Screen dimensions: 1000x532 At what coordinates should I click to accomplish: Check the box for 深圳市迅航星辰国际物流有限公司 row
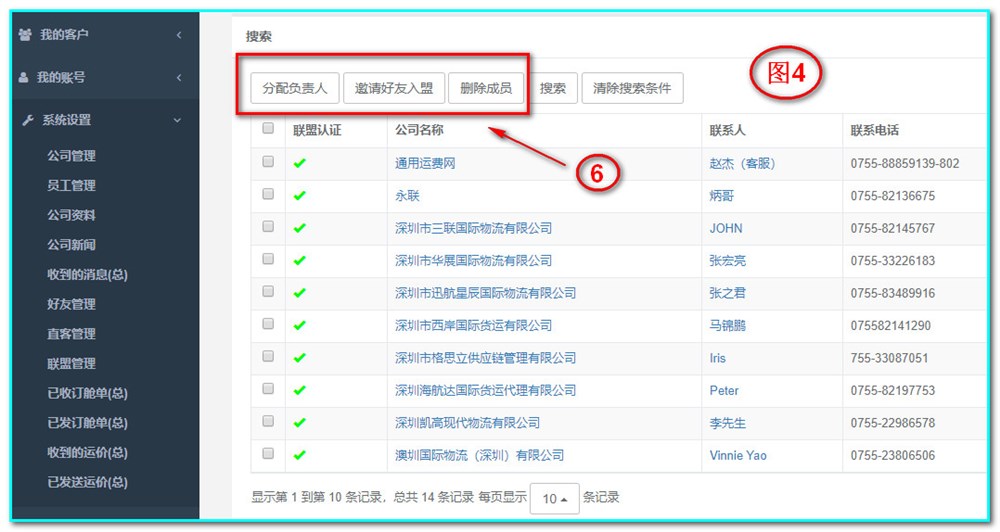coord(268,291)
